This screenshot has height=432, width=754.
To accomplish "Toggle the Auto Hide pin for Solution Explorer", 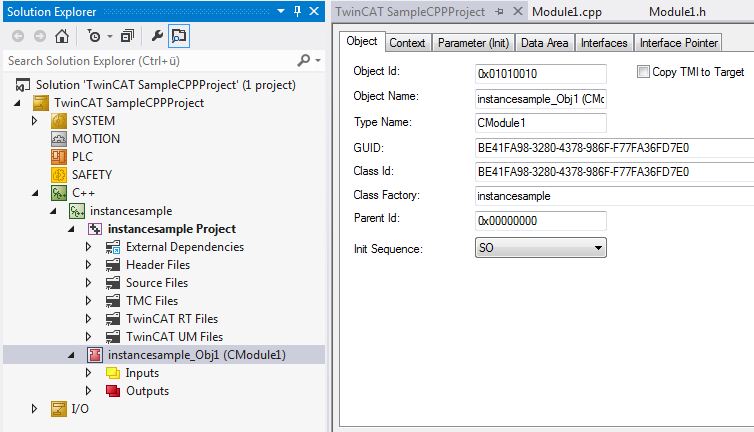I will coord(298,11).
